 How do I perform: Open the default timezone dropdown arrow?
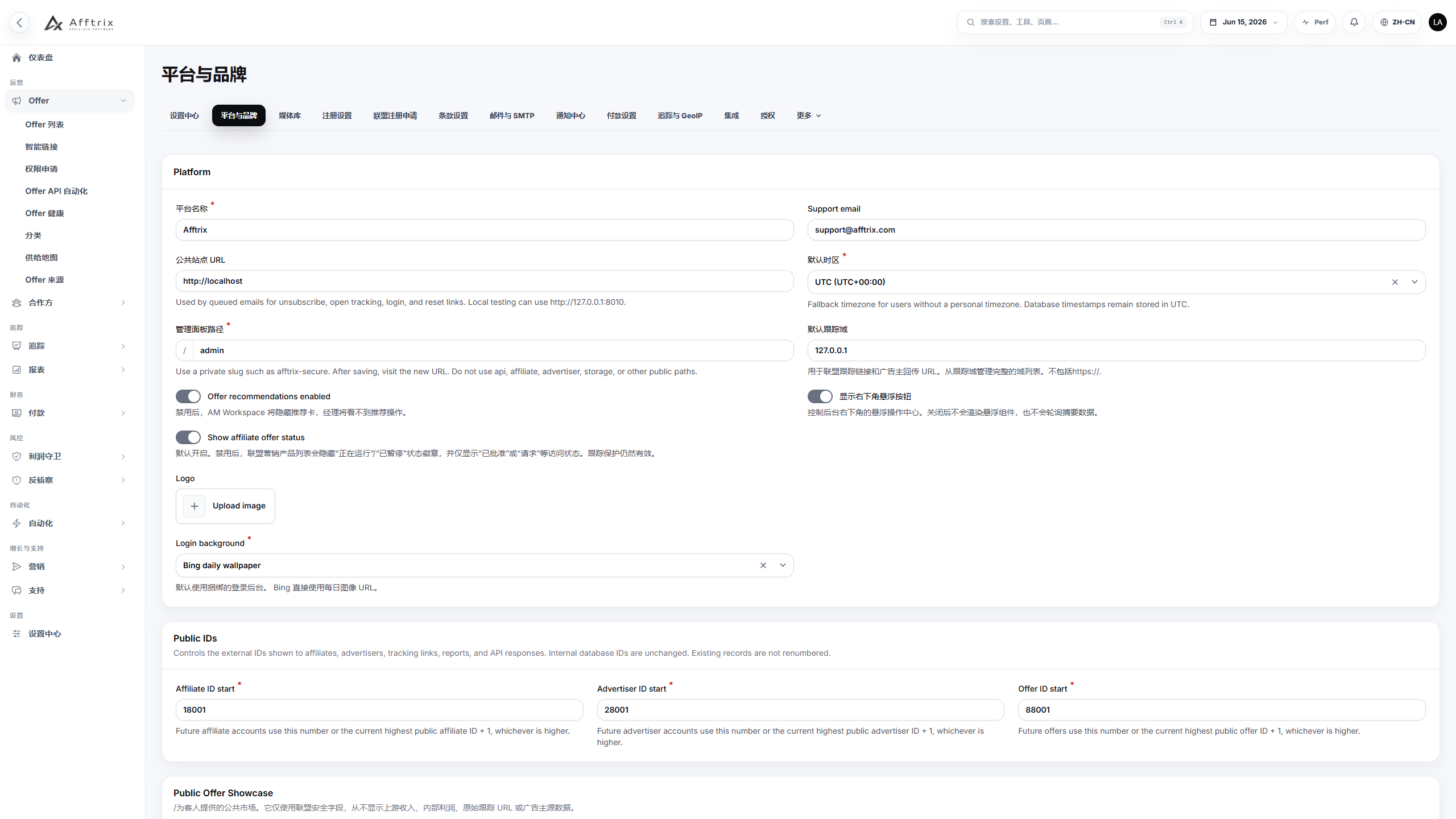pyautogui.click(x=1414, y=282)
